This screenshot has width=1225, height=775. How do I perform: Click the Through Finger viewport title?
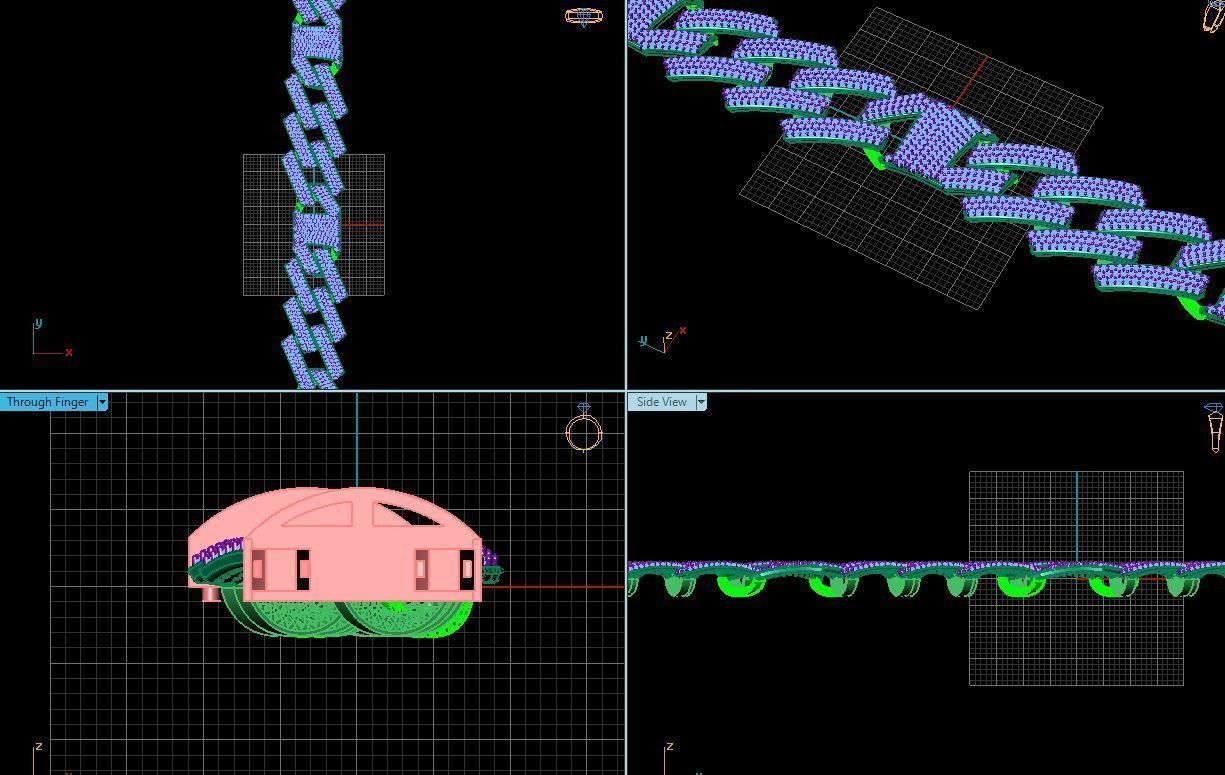click(x=47, y=402)
